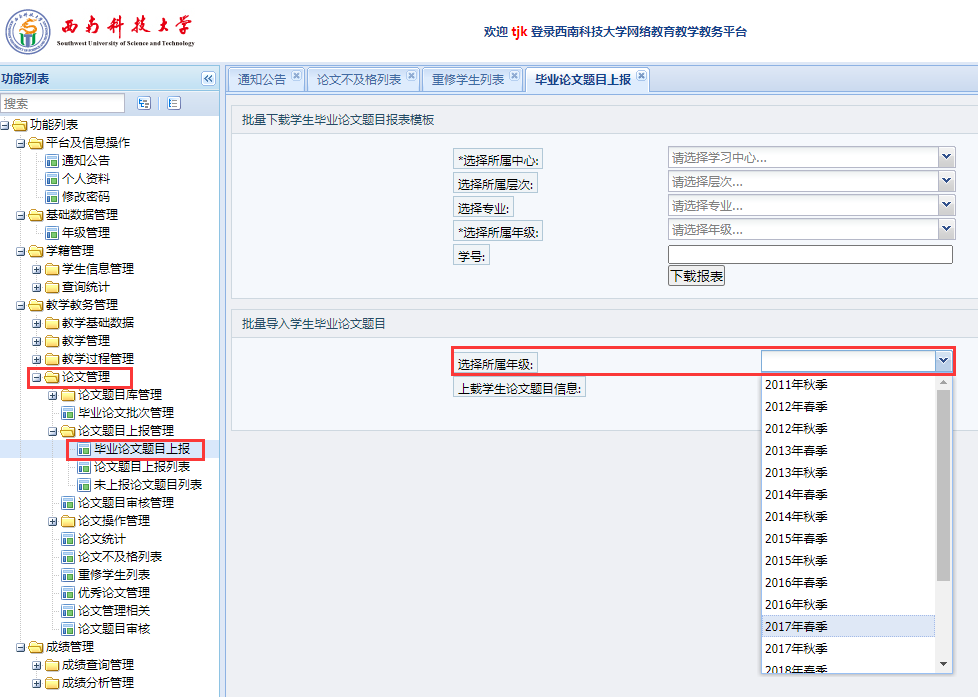
Task: Open the 请选择学习中心 dropdown
Action: (x=946, y=157)
